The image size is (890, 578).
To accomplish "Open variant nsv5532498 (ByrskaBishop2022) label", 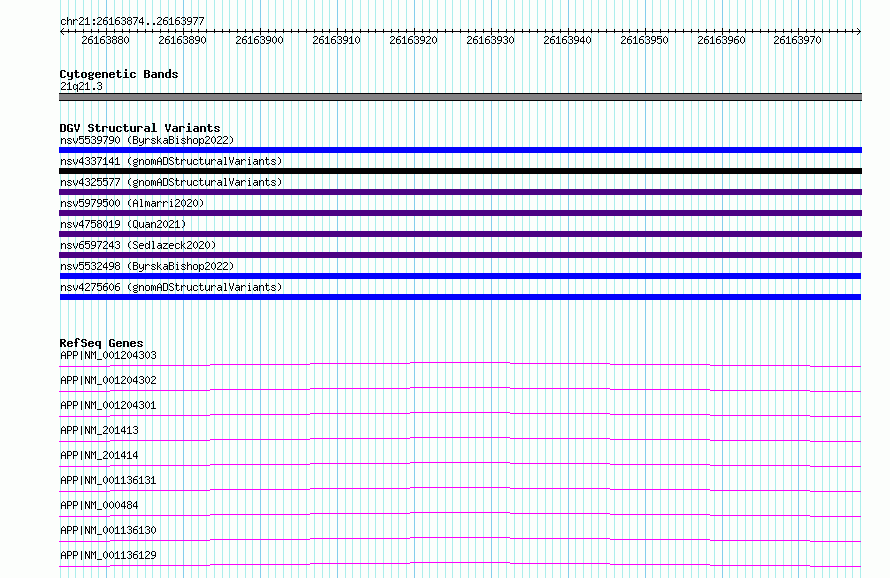I will click(x=147, y=266).
